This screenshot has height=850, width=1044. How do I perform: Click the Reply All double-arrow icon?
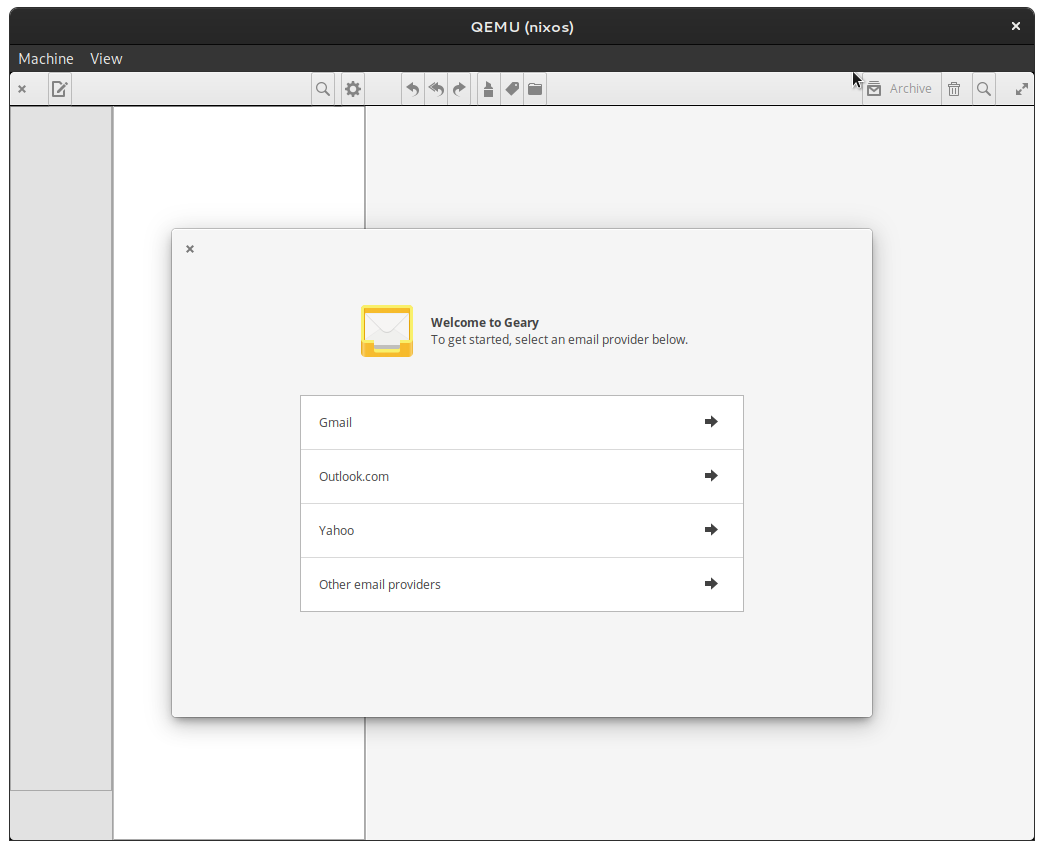tap(436, 89)
